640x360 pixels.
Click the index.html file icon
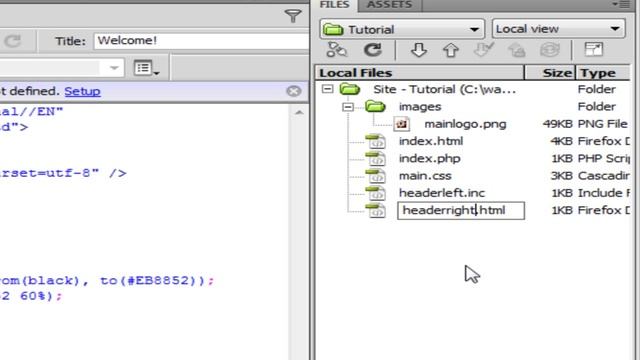pos(376,141)
